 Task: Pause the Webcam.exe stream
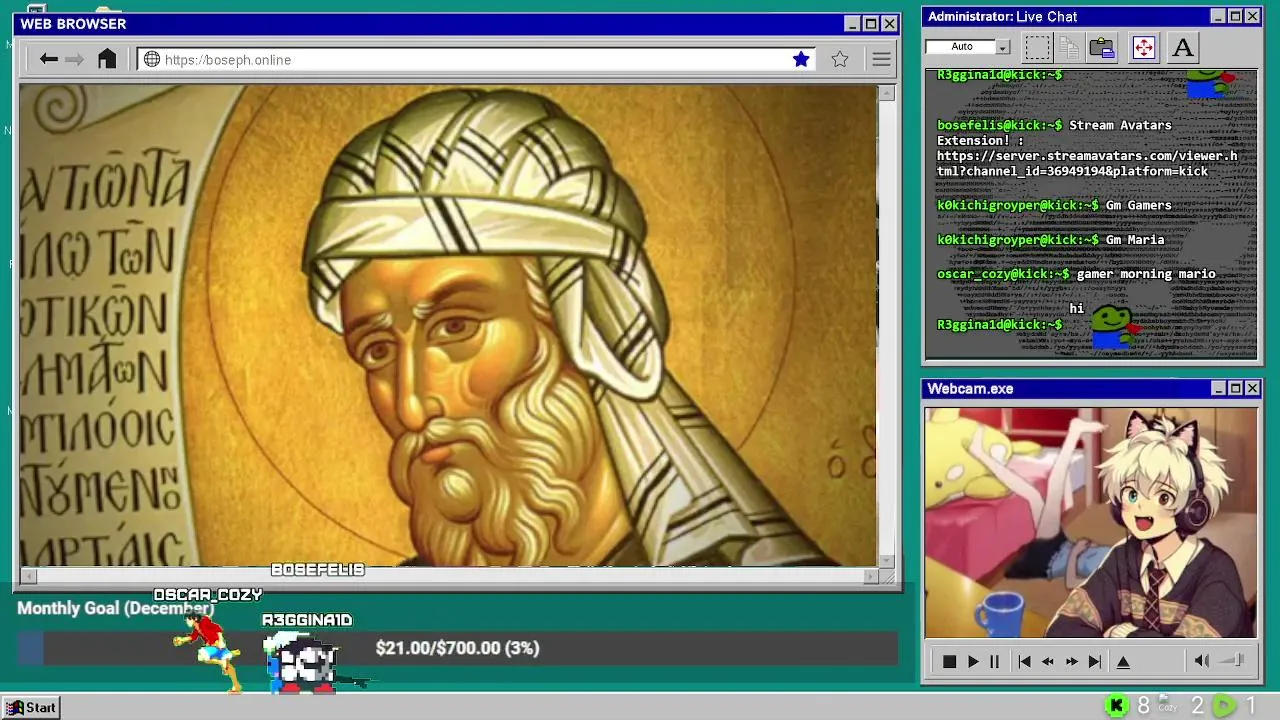pyautogui.click(x=994, y=661)
